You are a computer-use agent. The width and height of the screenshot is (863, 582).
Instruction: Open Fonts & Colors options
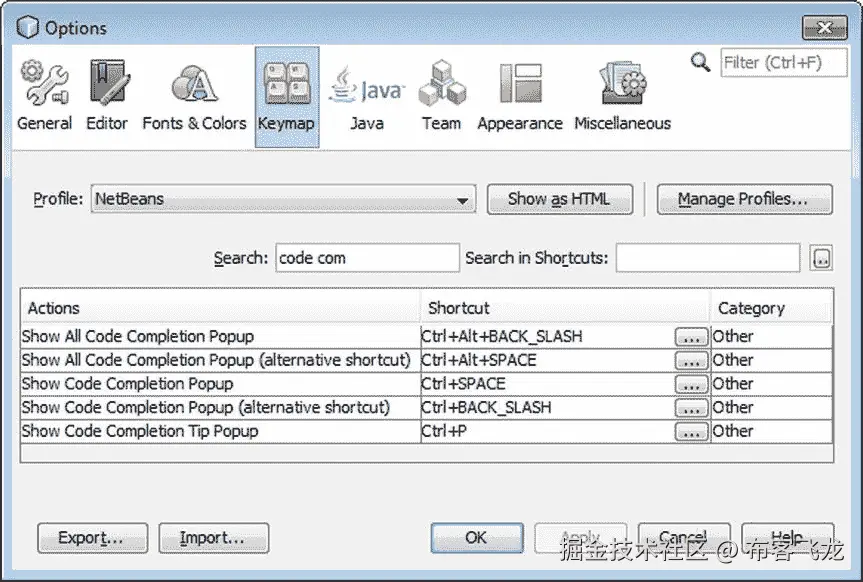194,90
